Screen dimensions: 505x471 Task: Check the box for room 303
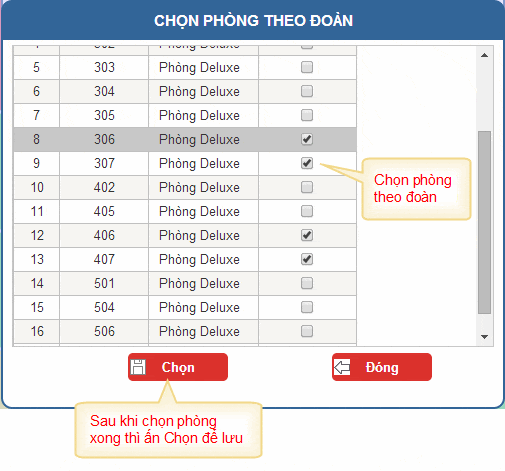point(307,67)
